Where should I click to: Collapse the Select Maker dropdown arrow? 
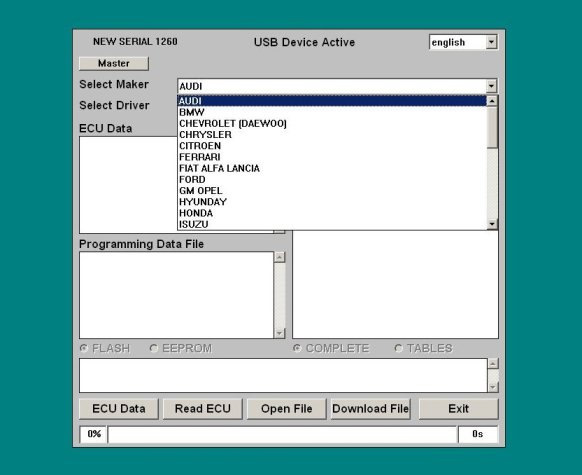(x=491, y=86)
